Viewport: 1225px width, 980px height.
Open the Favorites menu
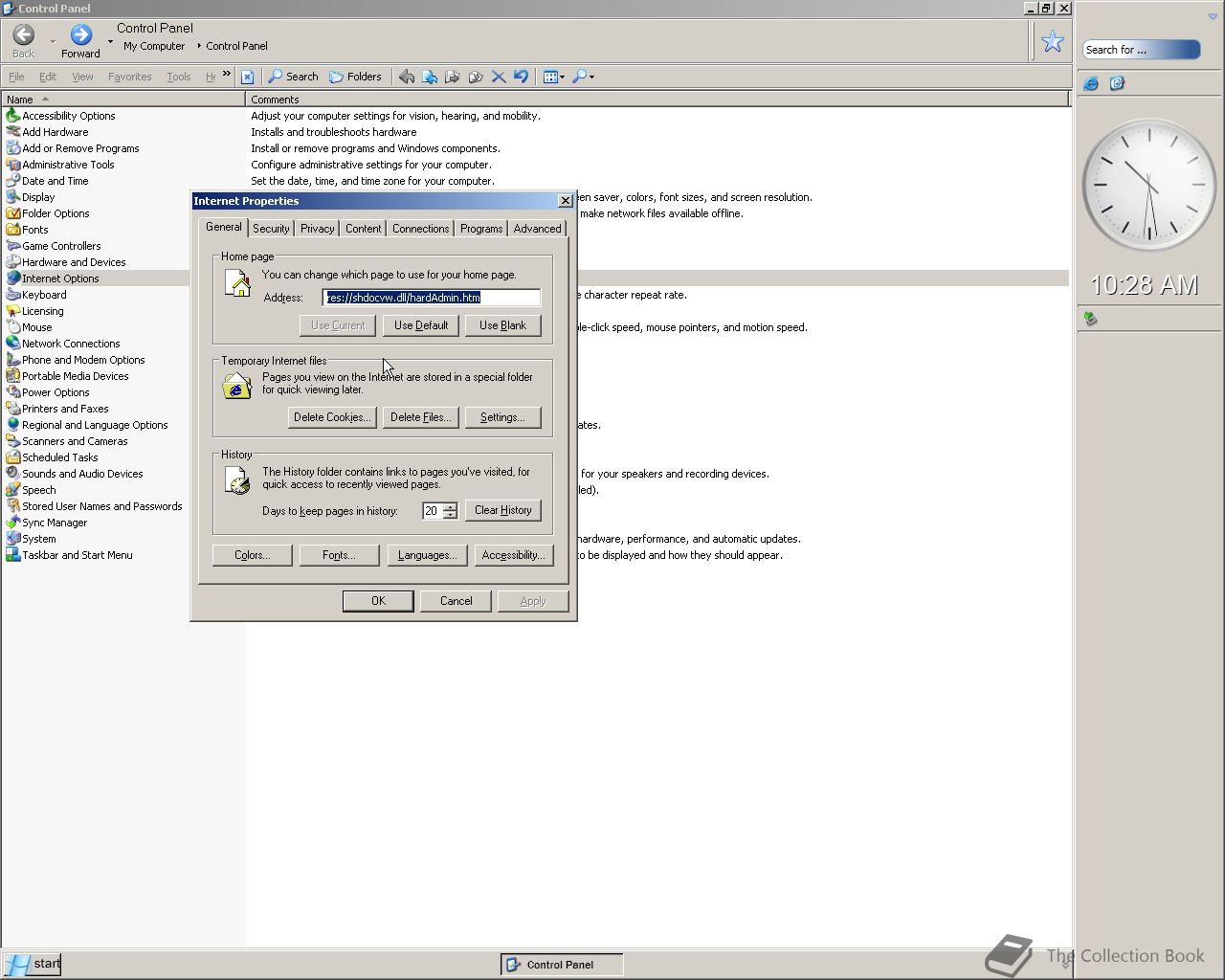coord(129,77)
